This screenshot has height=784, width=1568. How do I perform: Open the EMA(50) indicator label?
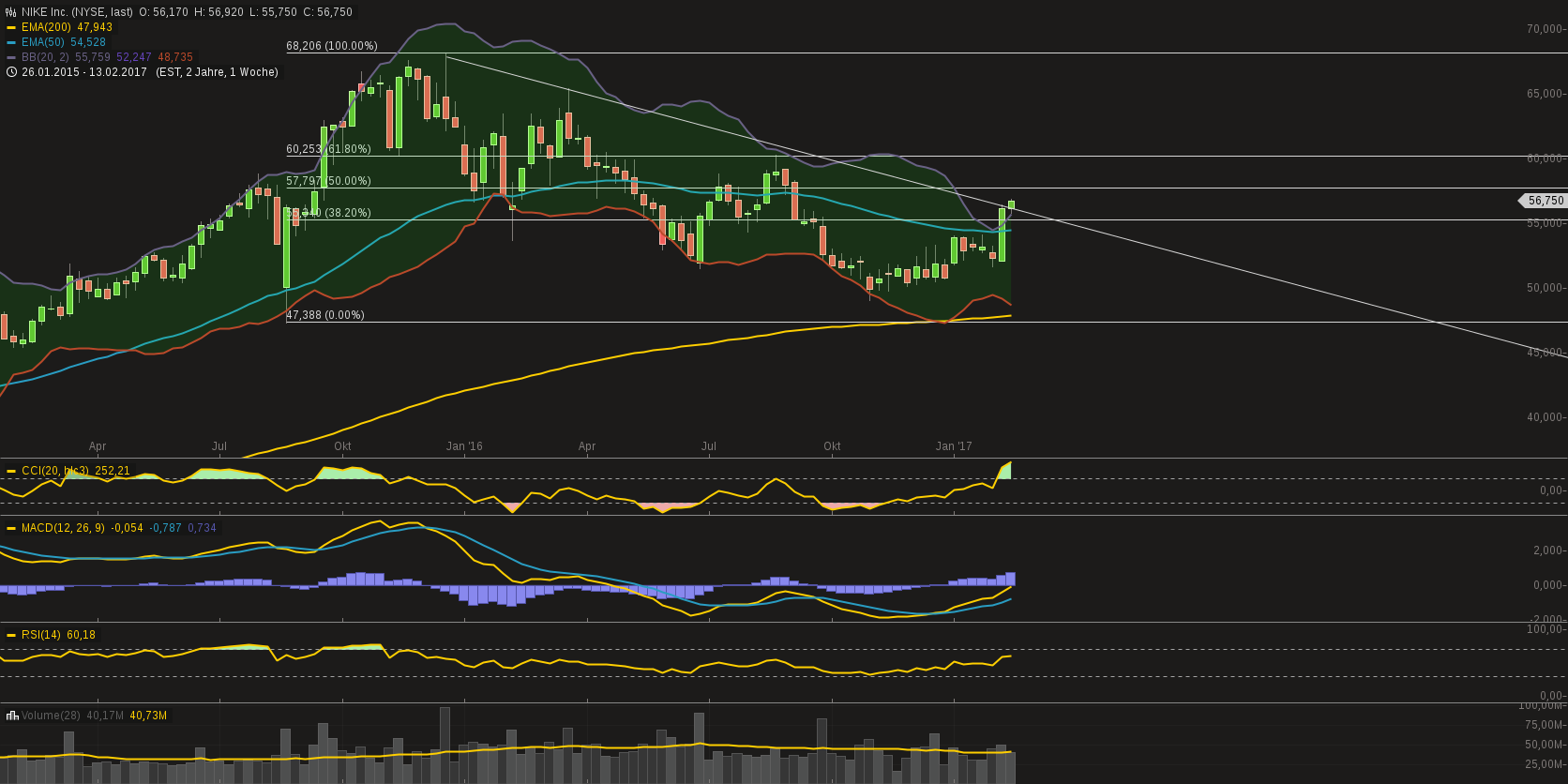point(44,42)
